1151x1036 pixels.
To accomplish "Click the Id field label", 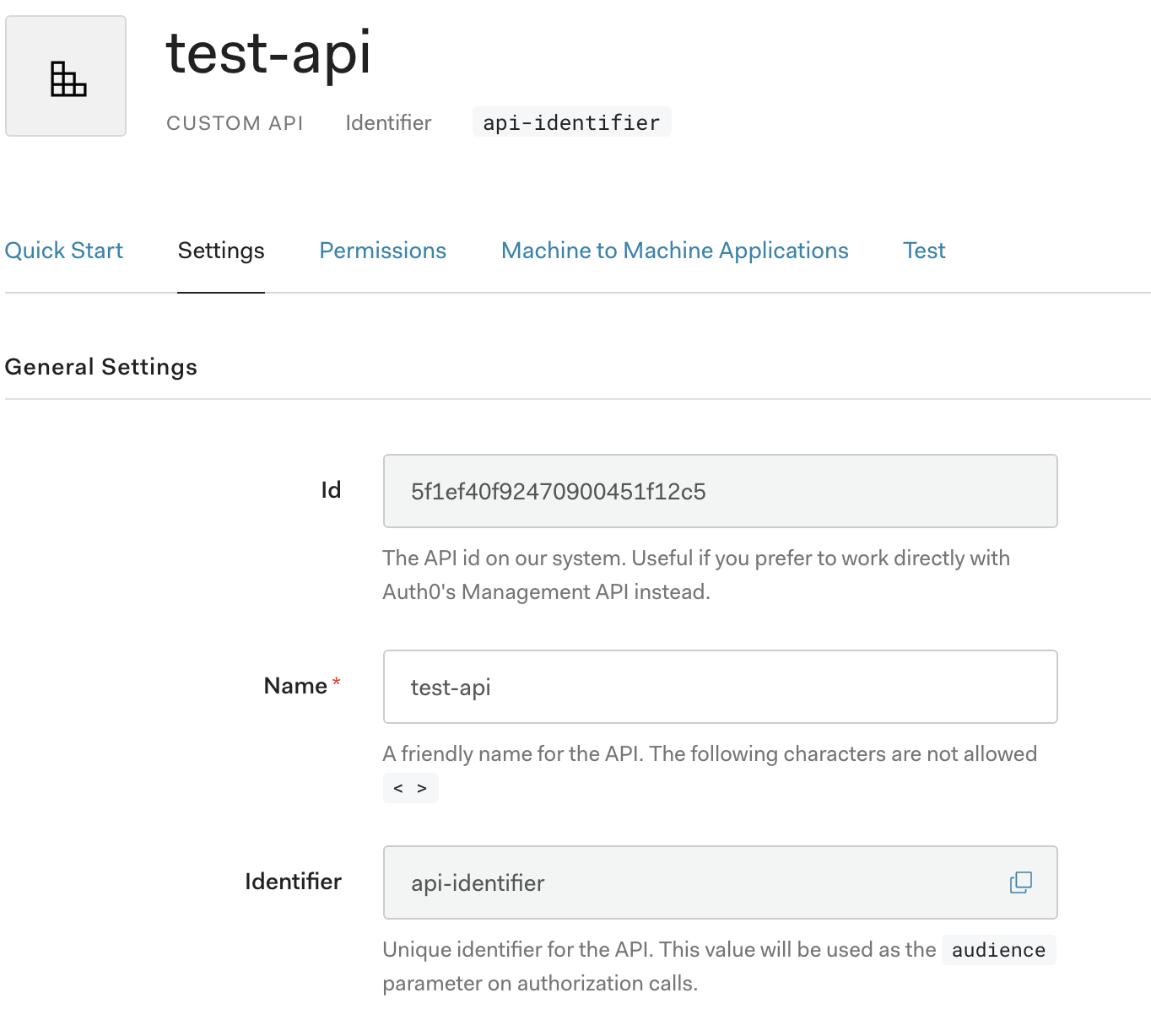I will click(331, 490).
